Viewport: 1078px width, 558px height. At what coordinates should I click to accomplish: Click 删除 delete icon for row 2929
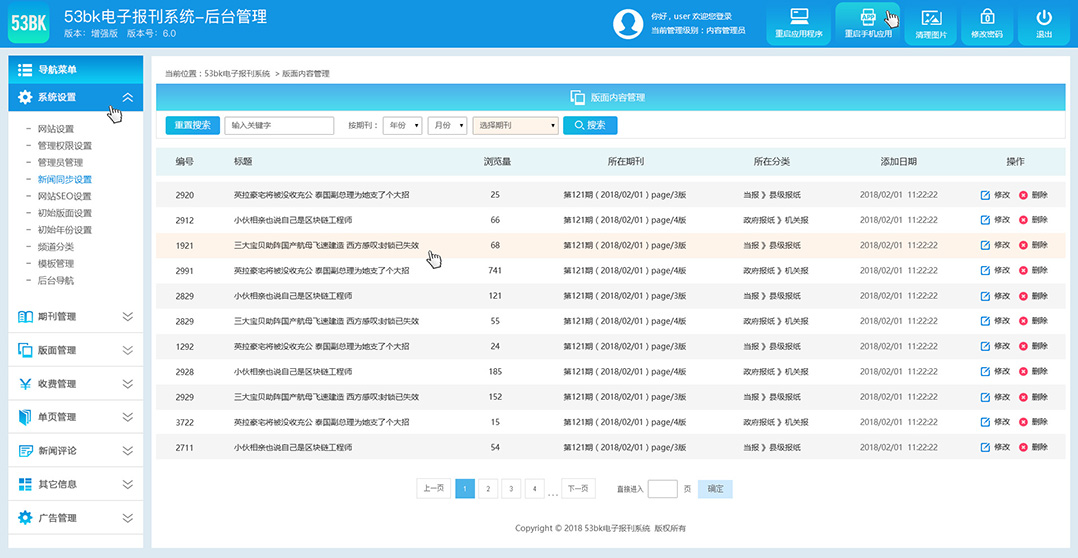1023,397
